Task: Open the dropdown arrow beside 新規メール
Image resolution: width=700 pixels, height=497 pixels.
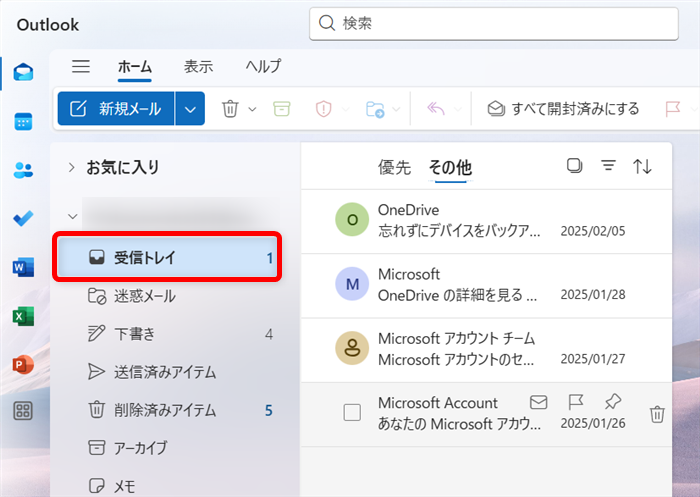Action: pos(190,109)
